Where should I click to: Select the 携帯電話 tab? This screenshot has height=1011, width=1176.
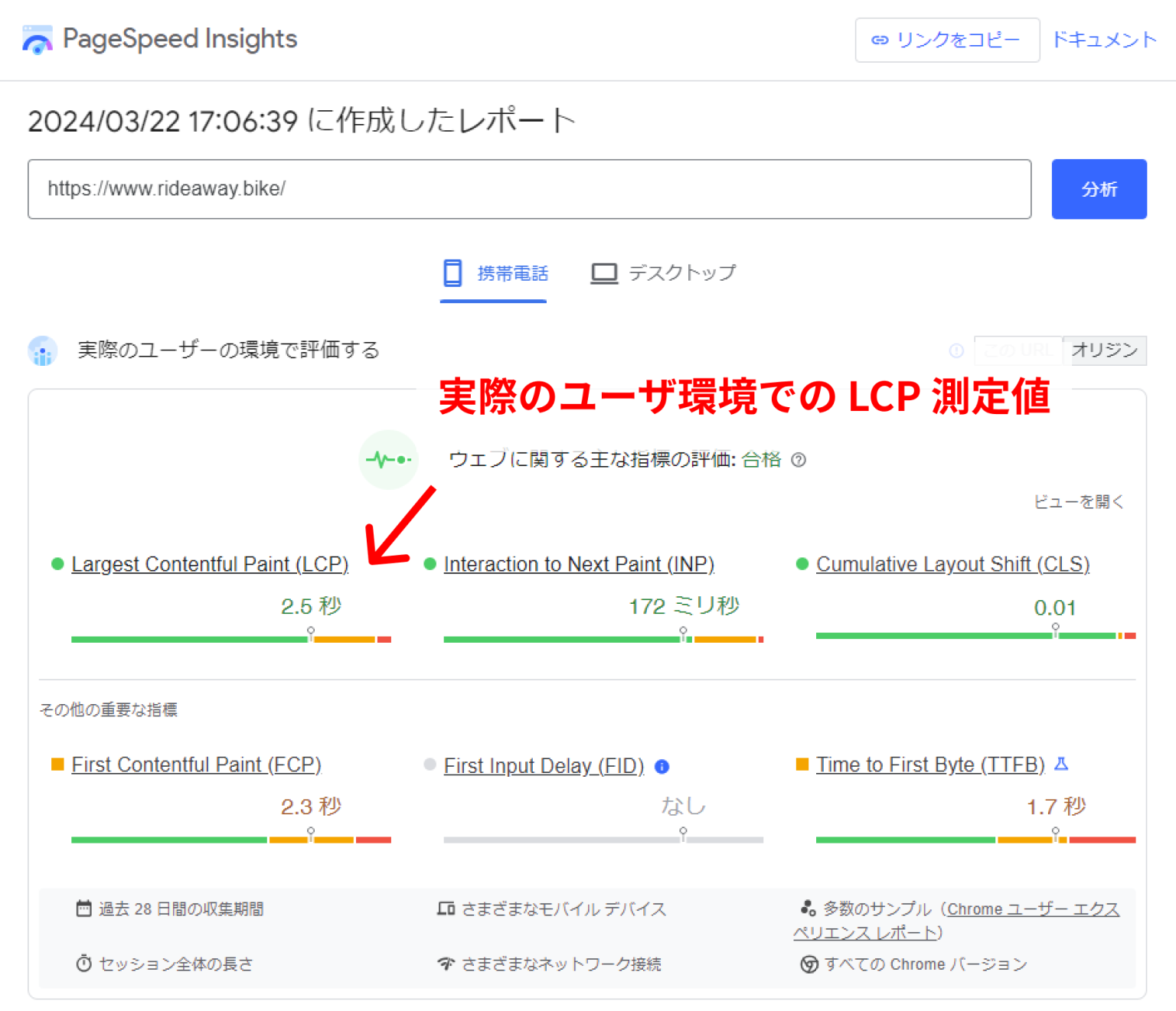pyautogui.click(x=495, y=274)
